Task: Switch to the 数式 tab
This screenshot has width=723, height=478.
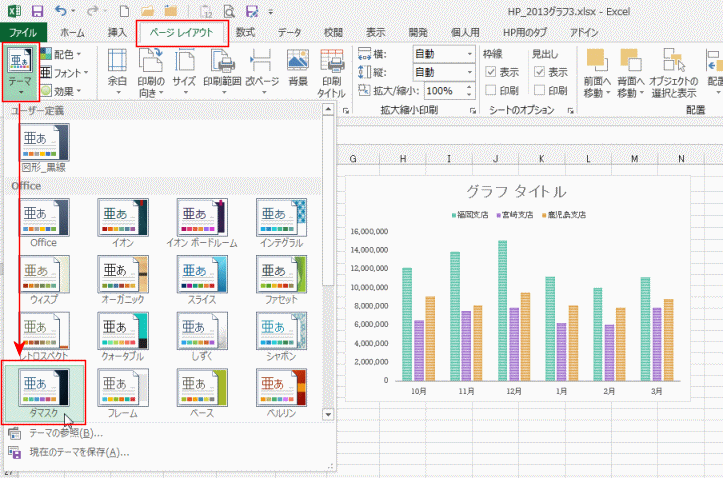Action: point(244,32)
